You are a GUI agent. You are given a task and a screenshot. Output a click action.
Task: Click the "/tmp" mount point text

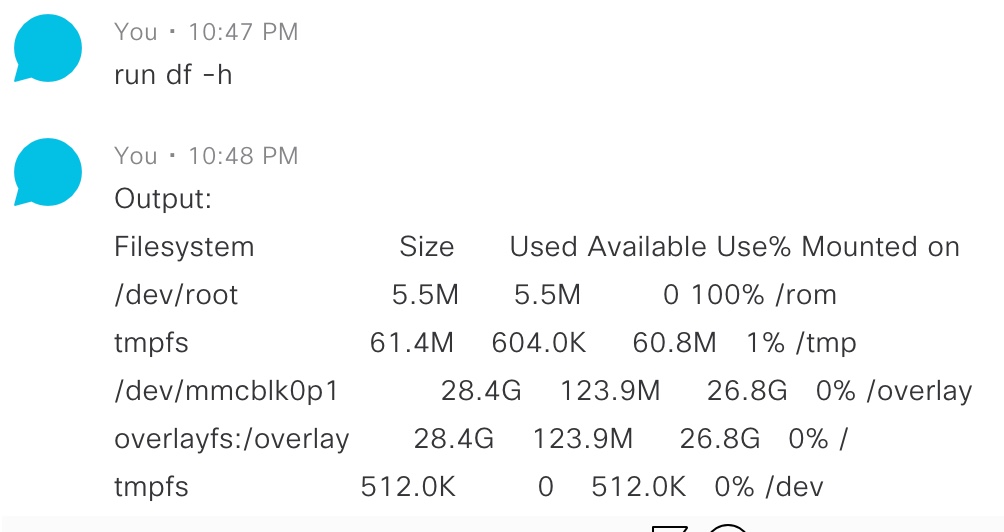pyautogui.click(x=826, y=343)
